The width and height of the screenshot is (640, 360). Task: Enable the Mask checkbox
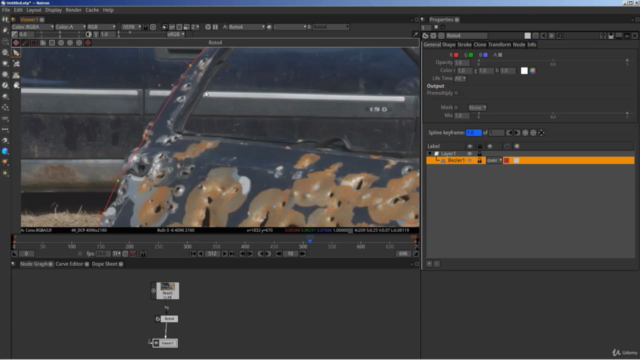[456, 107]
